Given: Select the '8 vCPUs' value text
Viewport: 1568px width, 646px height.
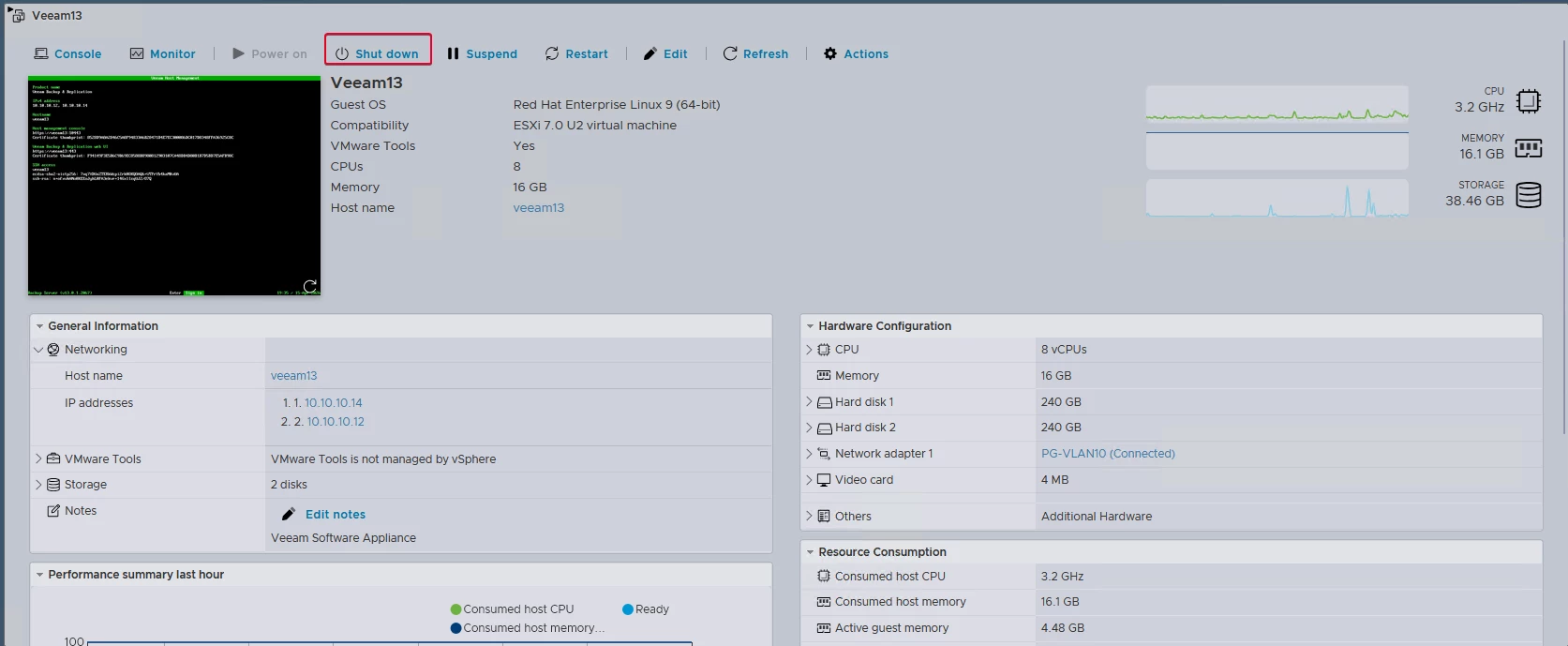Looking at the screenshot, I should 1064,350.
